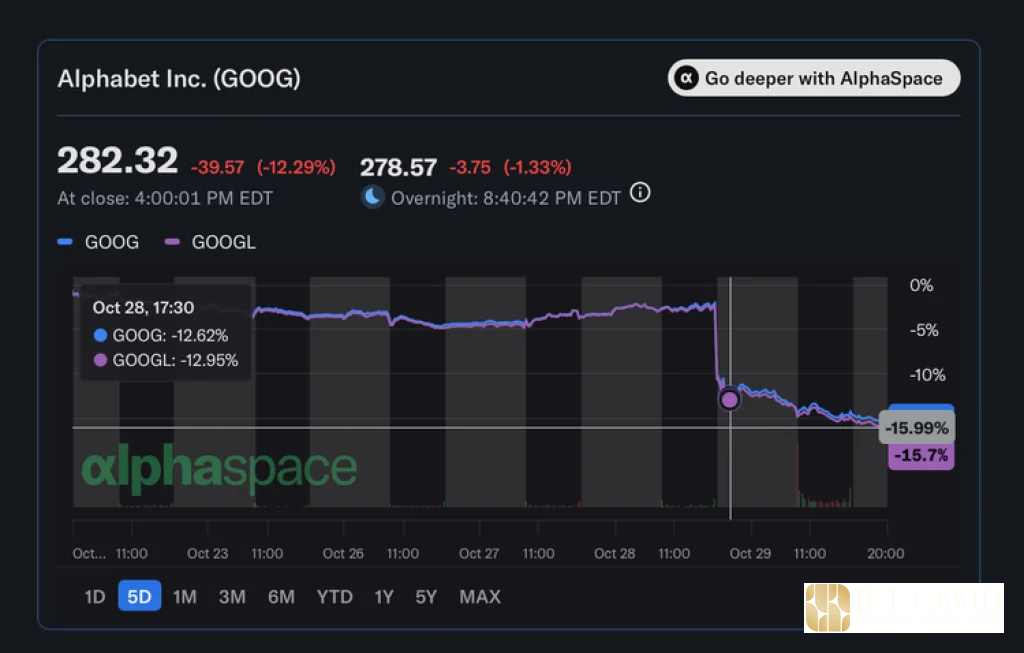This screenshot has height=653, width=1024.
Task: Click the 282.32 closing price
Action: coord(118,161)
